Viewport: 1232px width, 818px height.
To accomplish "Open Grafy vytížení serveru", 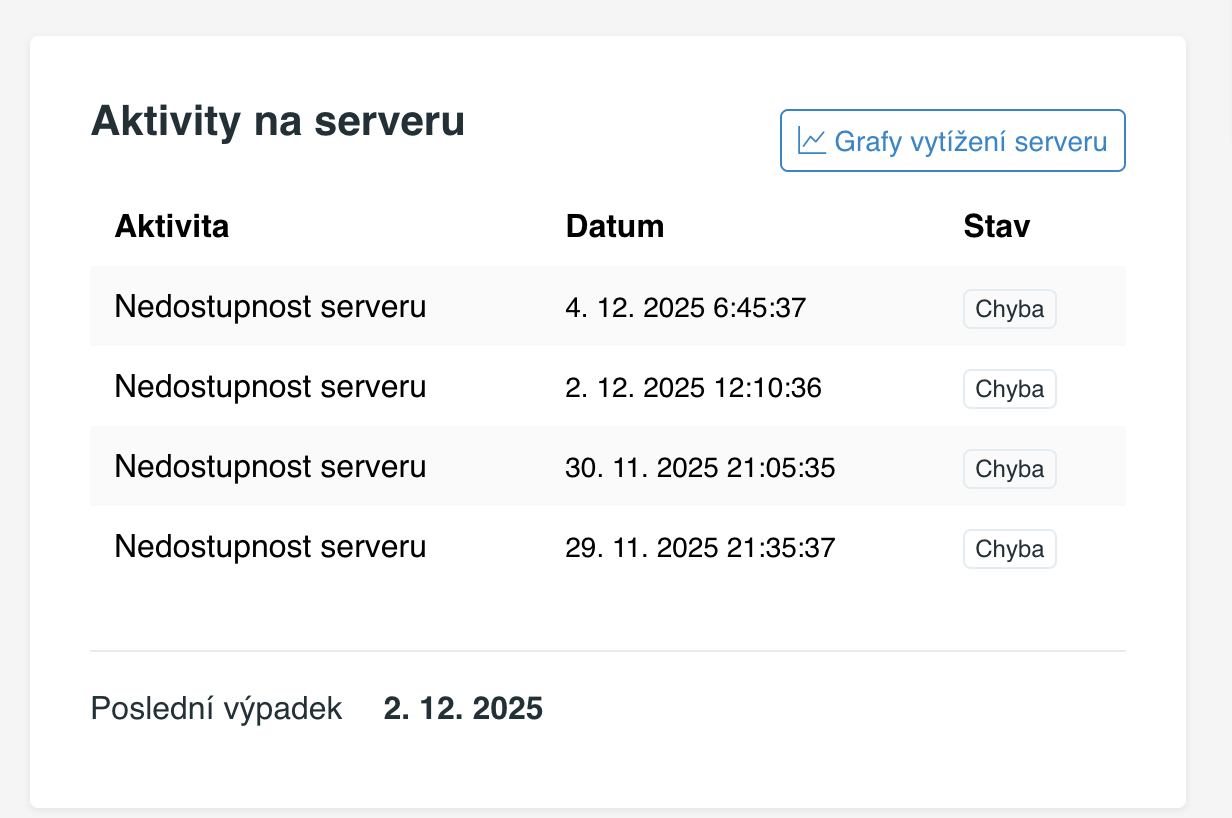I will 952,141.
